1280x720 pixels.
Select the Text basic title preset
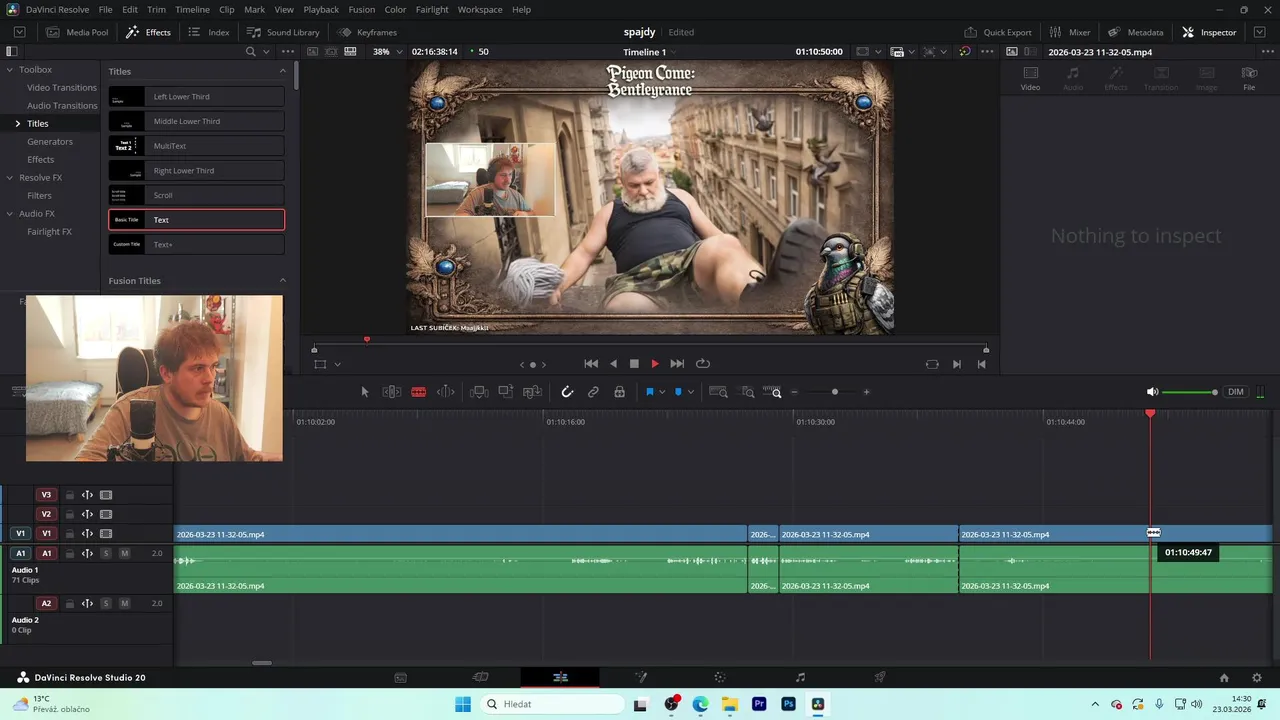click(197, 220)
